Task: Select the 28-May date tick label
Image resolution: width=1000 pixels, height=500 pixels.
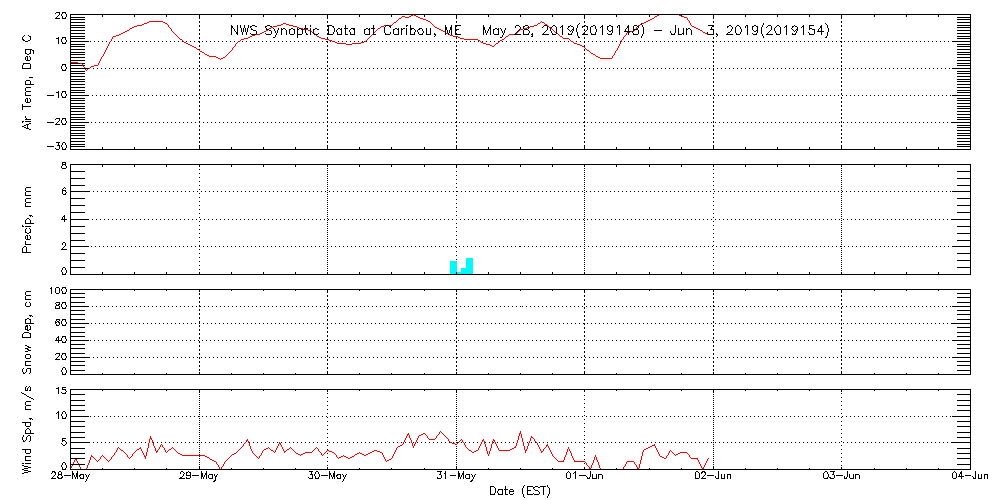Action: pyautogui.click(x=70, y=476)
